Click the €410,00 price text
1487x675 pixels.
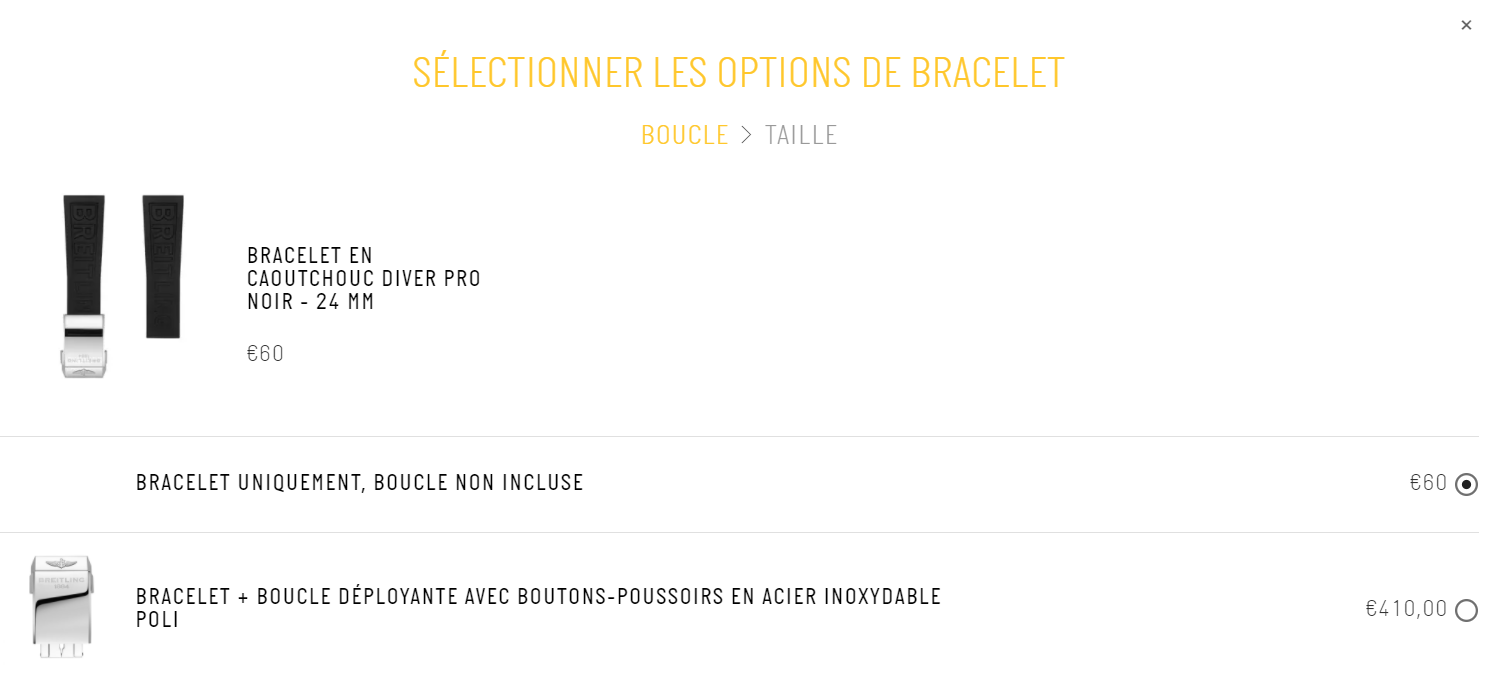click(x=1407, y=609)
